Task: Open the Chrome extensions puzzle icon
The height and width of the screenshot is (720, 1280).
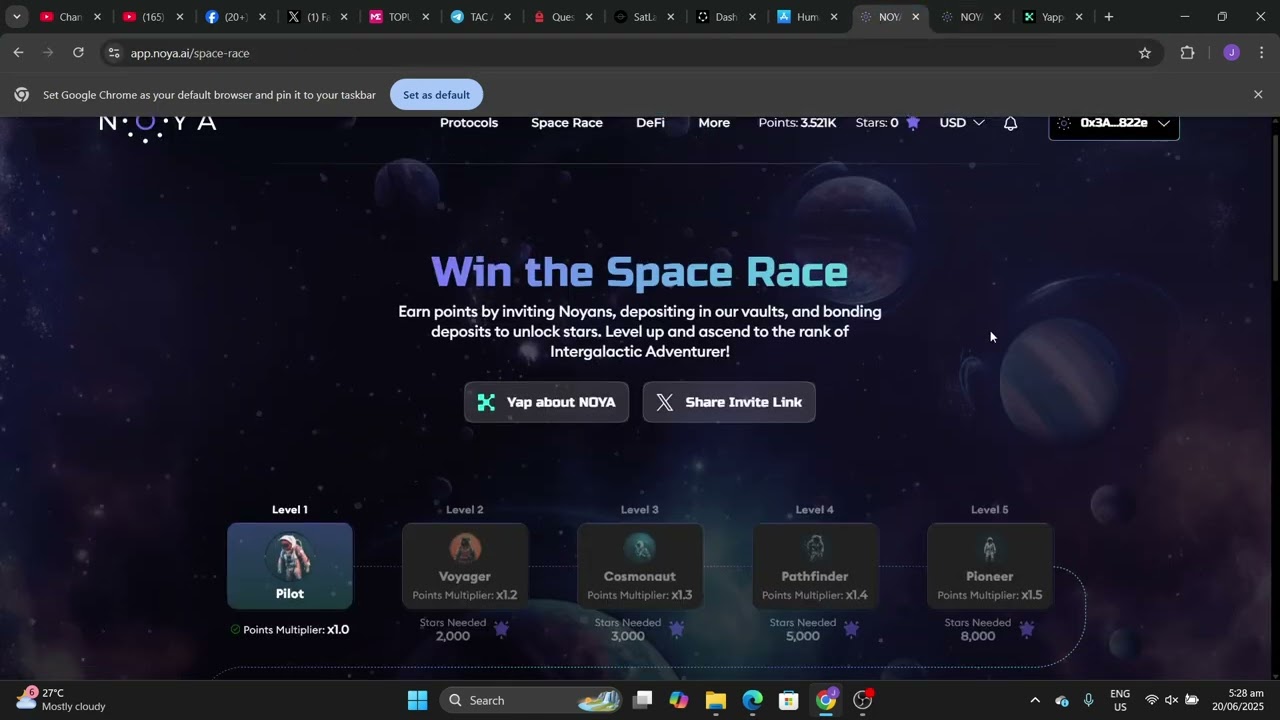Action: pos(1187,53)
